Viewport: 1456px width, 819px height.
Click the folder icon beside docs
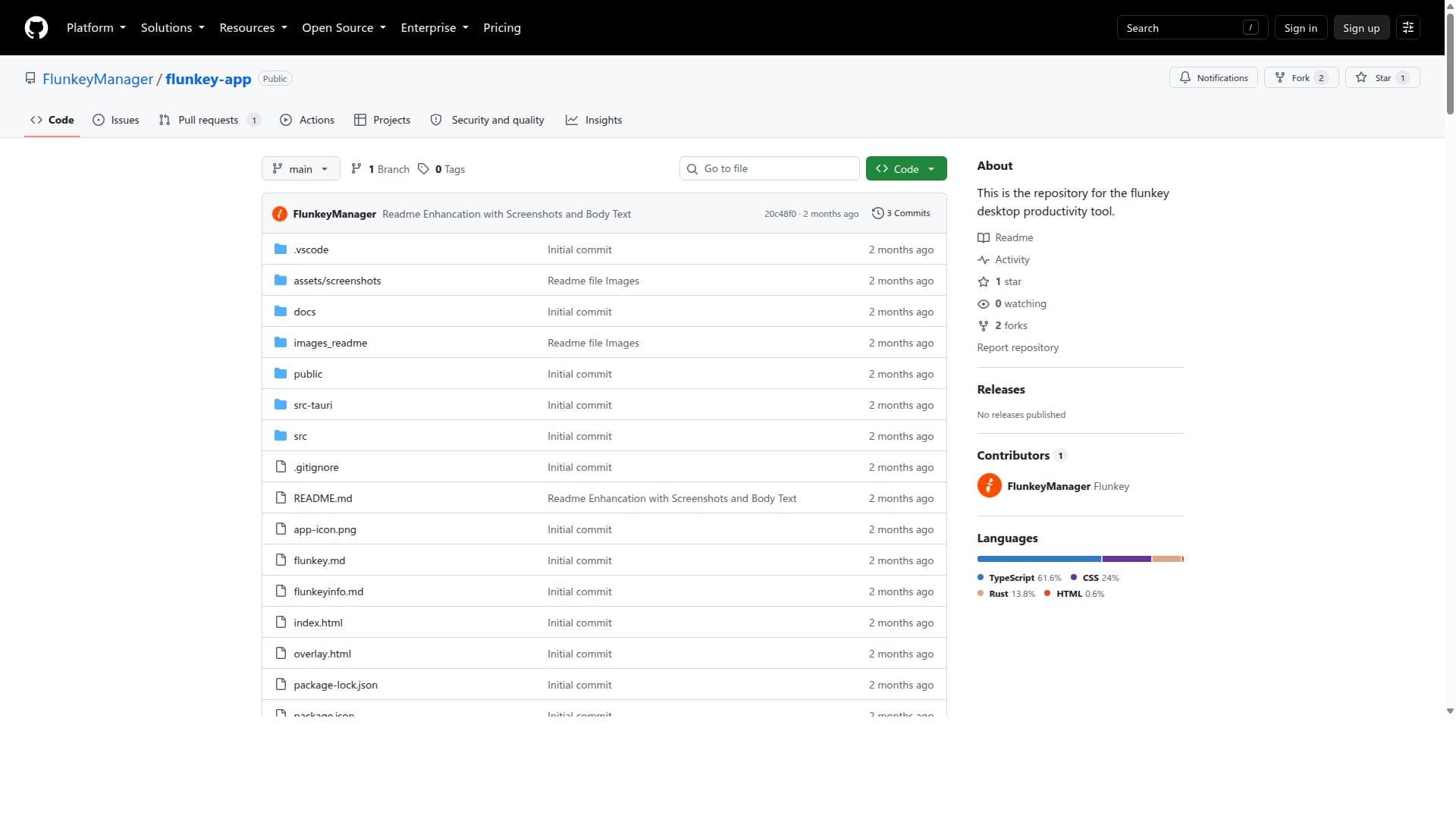[281, 312]
